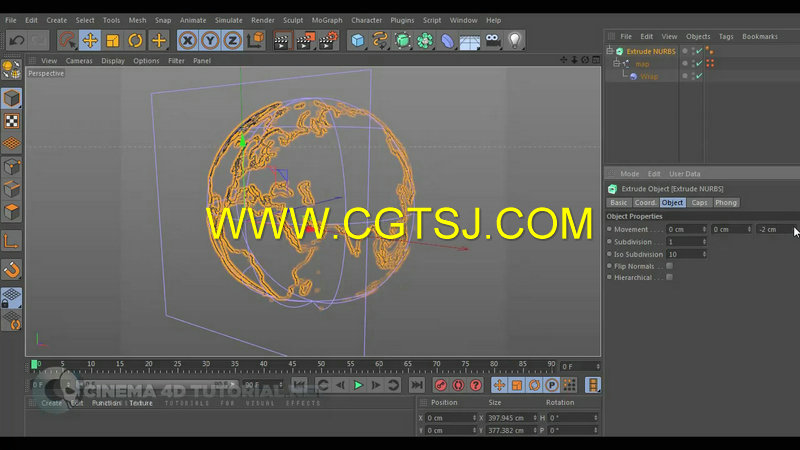The width and height of the screenshot is (800, 450).
Task: Activate the Move tool
Action: (x=90, y=40)
